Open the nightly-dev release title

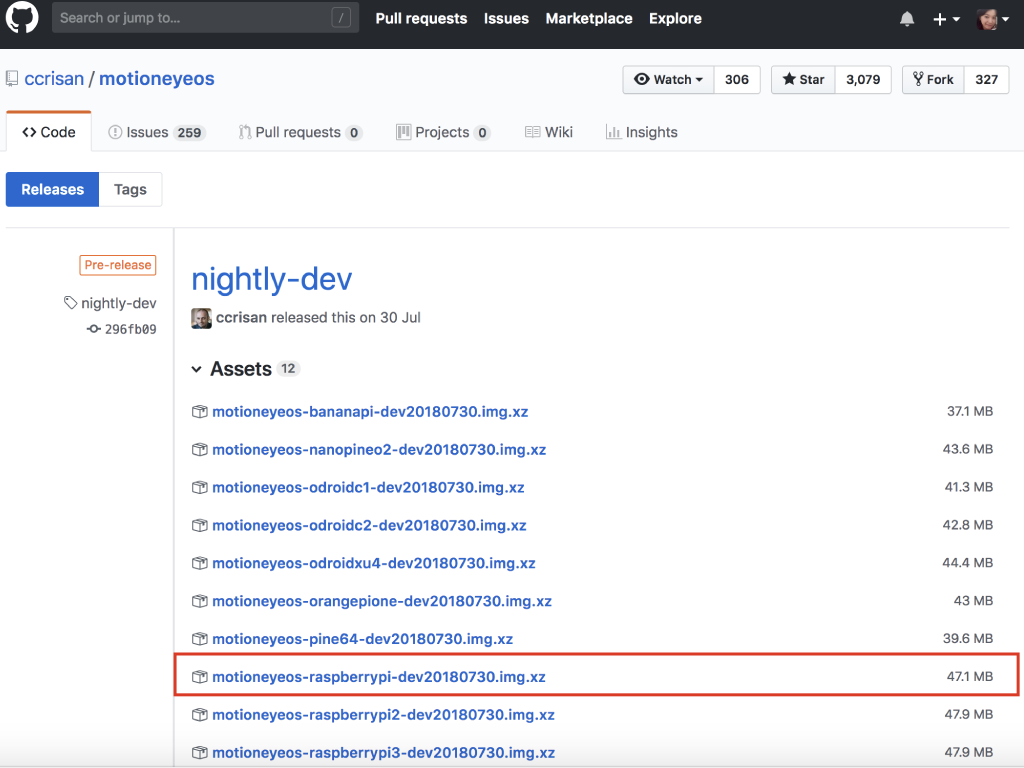272,279
